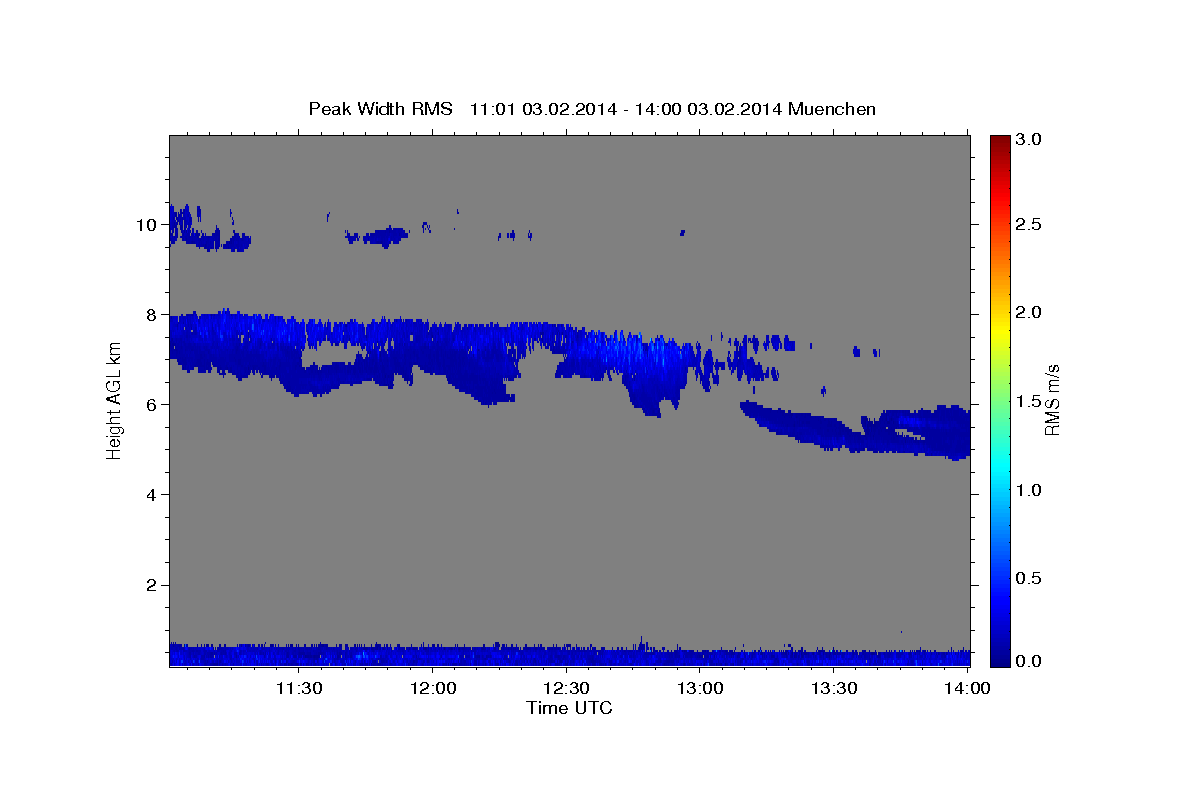Click the height axis label '6'
This screenshot has width=1200, height=800.
[x=153, y=404]
